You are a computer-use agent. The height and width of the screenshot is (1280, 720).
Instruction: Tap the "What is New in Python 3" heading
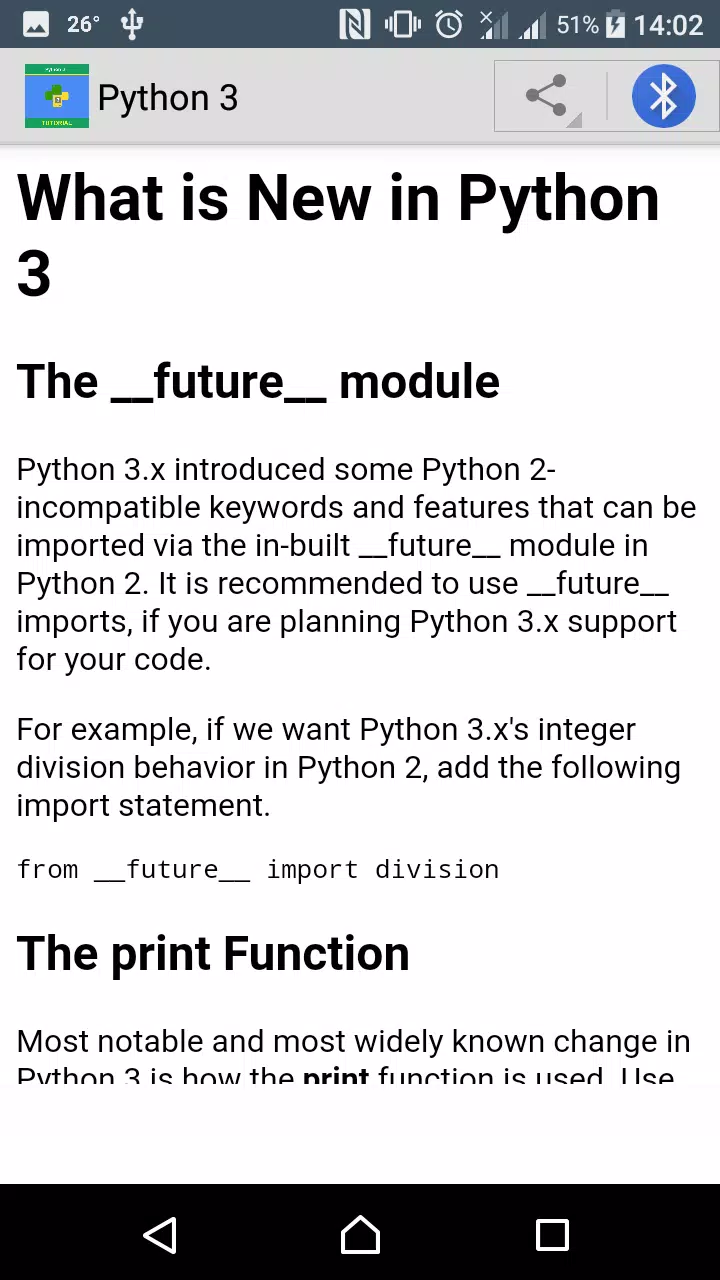tap(338, 235)
